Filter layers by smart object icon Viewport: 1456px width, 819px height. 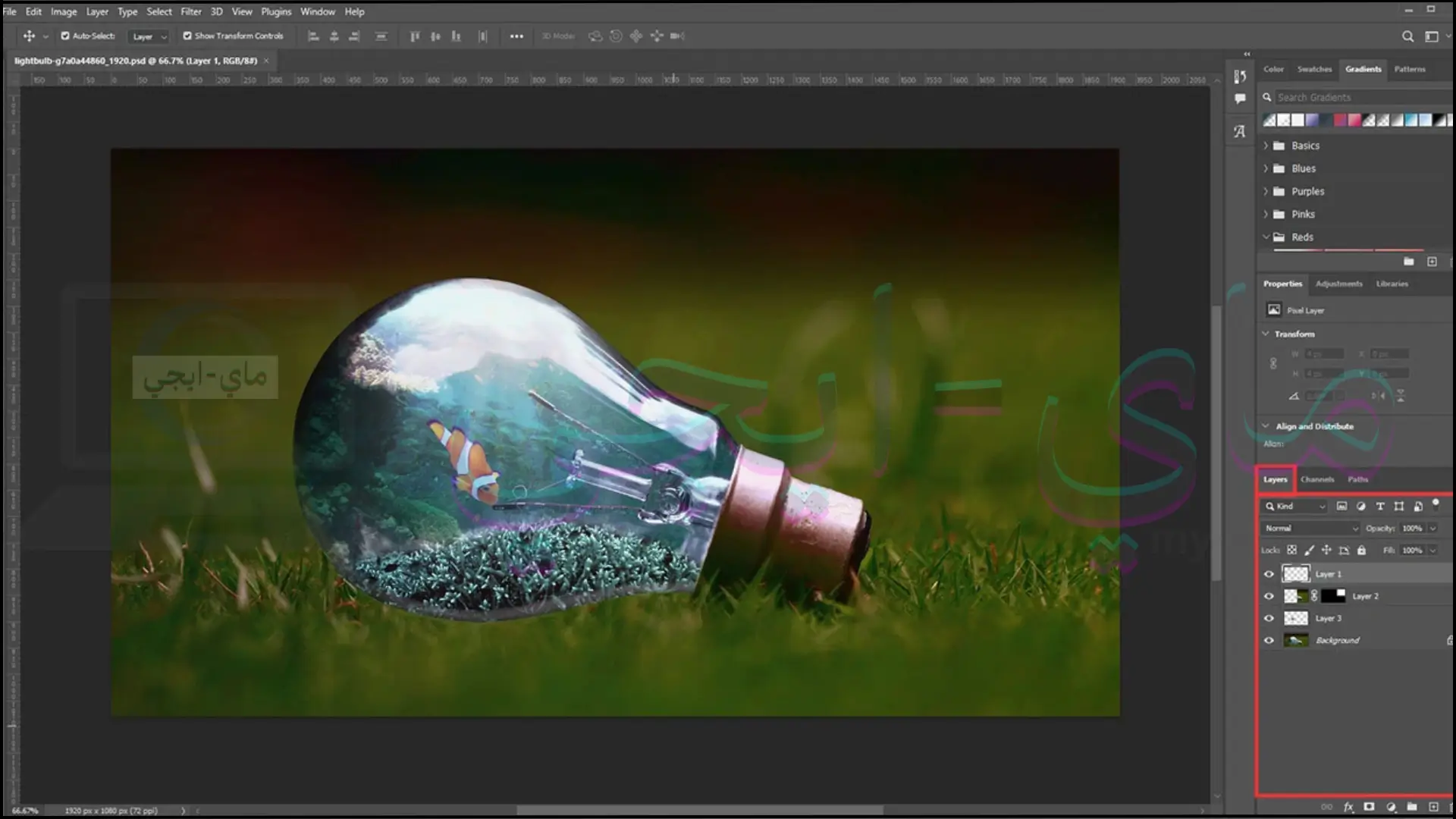pos(1417,506)
